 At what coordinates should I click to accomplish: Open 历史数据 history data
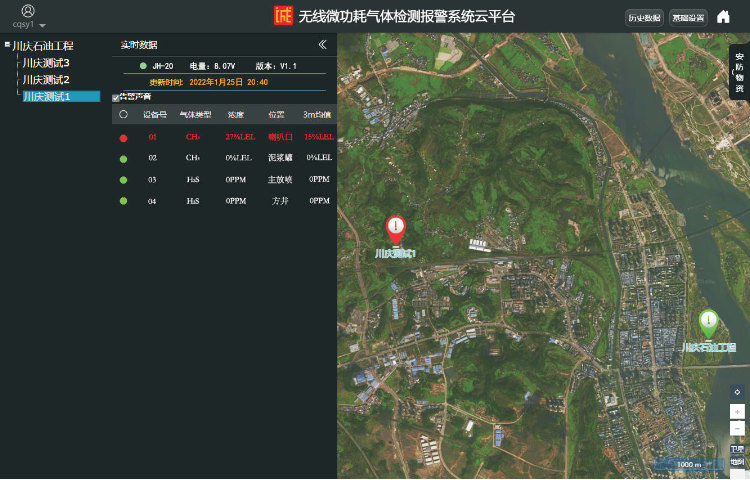click(x=644, y=18)
